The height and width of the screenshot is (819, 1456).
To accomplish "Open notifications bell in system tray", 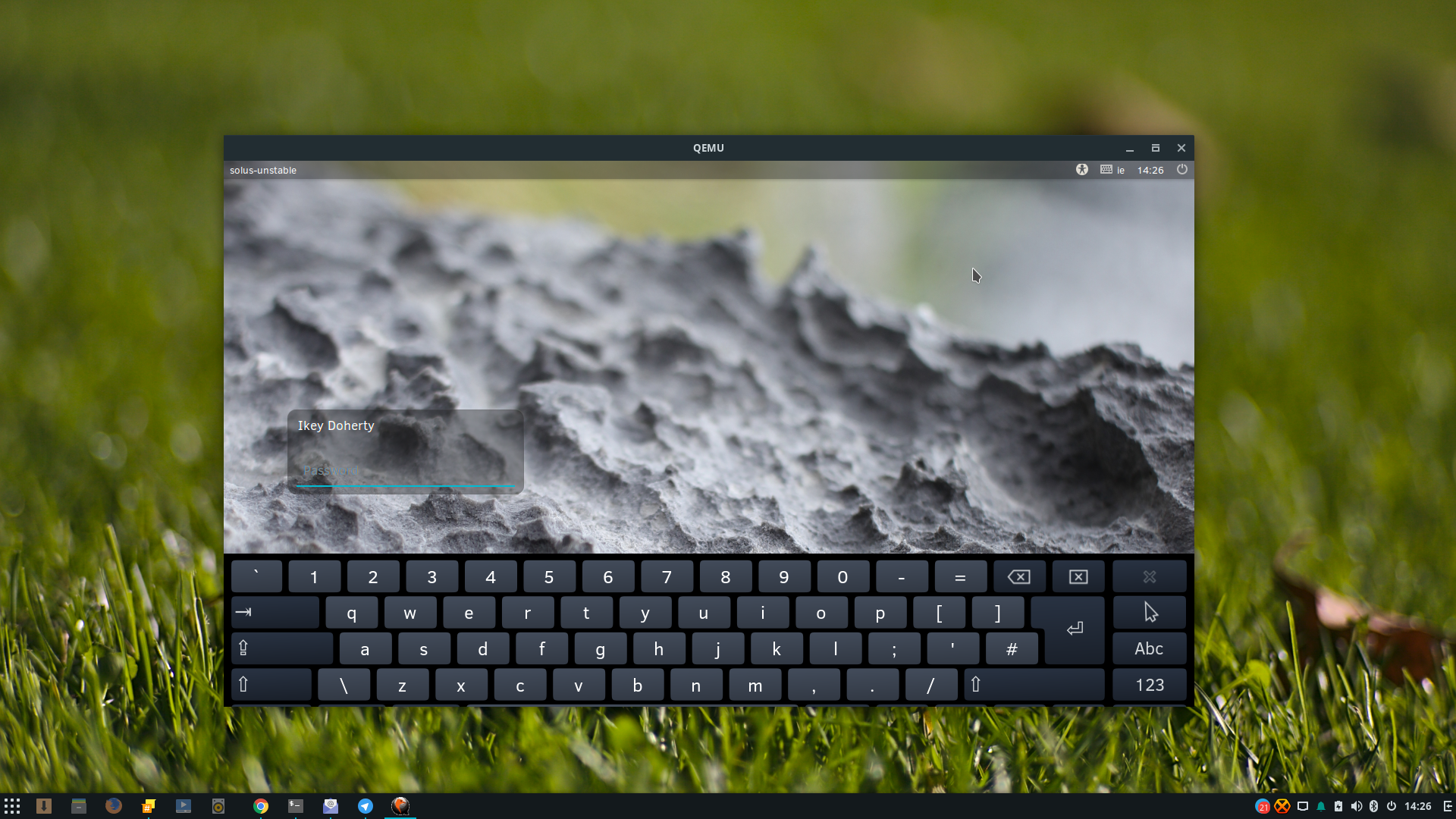I will coord(1321,806).
